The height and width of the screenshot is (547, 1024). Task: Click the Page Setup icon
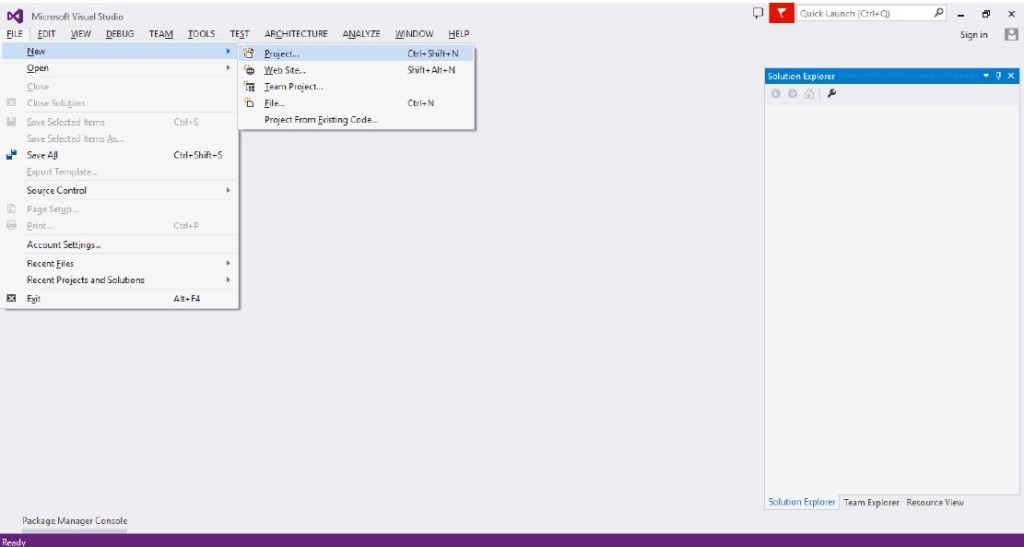click(11, 209)
